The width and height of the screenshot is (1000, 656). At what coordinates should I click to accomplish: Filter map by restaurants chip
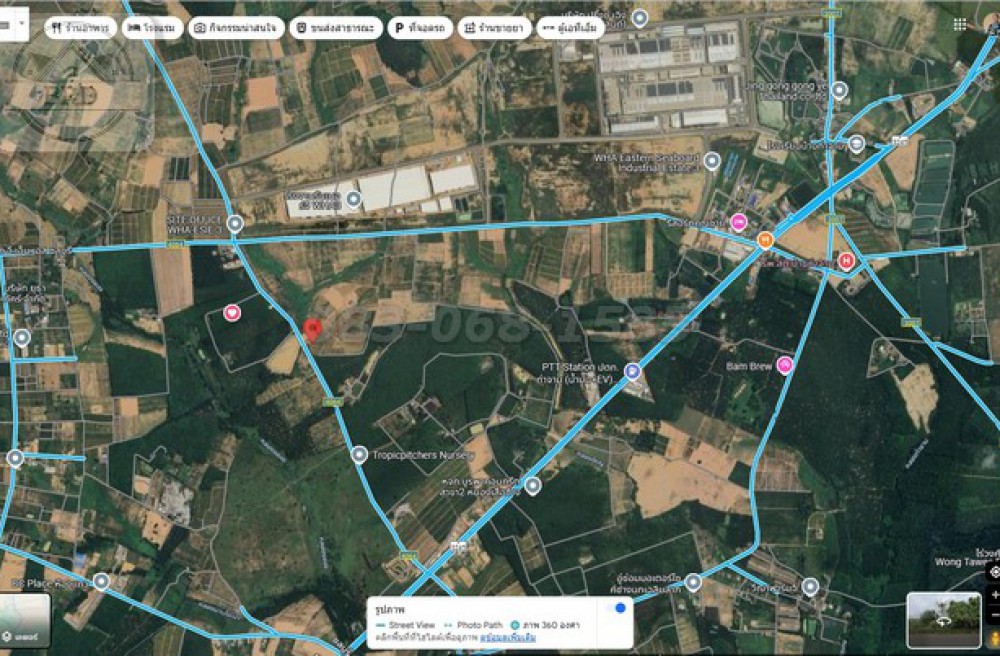point(80,28)
